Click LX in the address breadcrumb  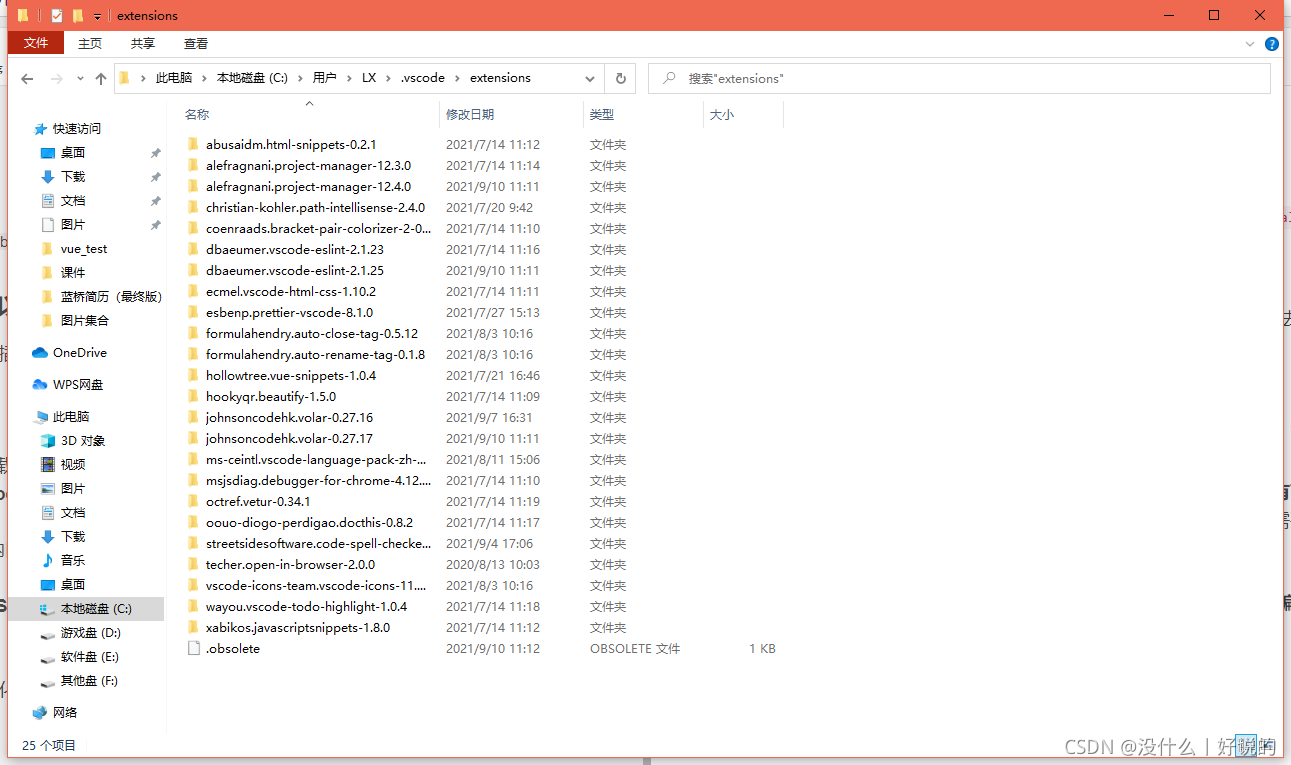[x=369, y=78]
